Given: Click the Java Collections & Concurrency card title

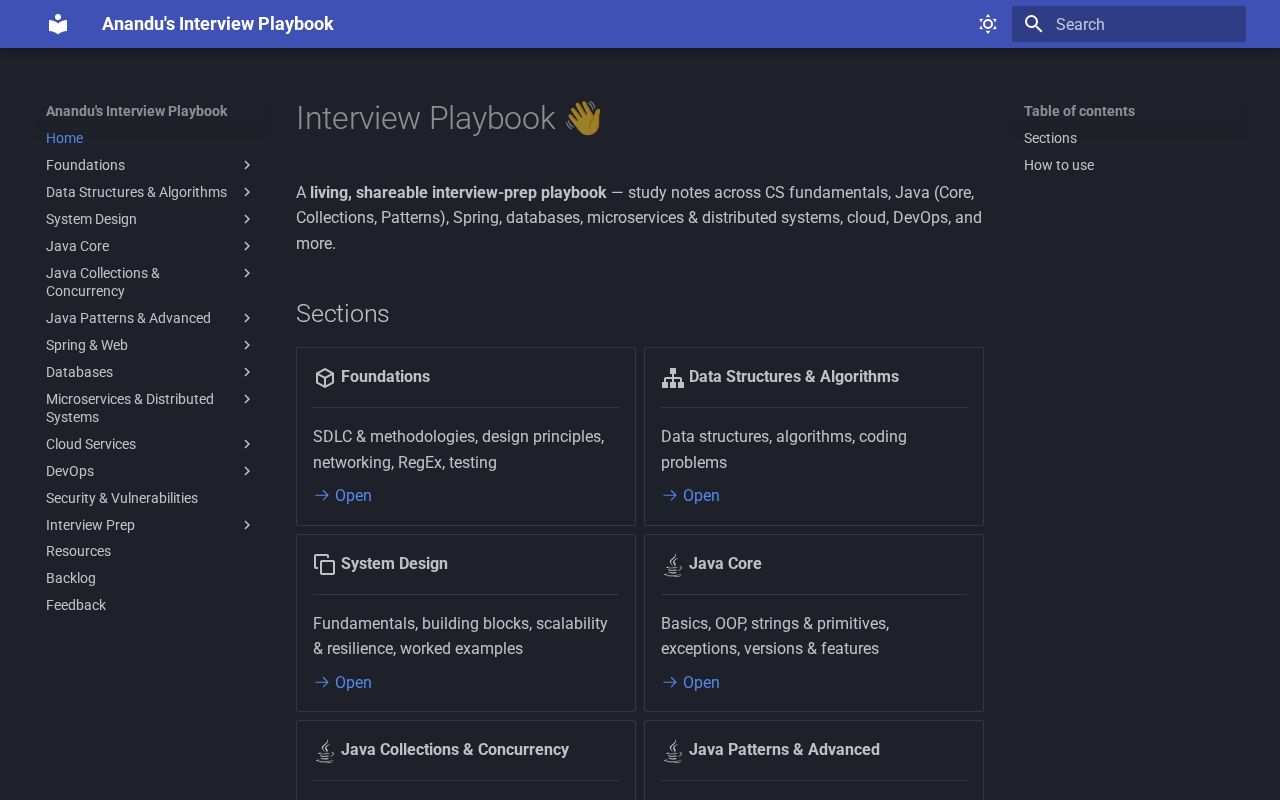Looking at the screenshot, I should [455, 750].
